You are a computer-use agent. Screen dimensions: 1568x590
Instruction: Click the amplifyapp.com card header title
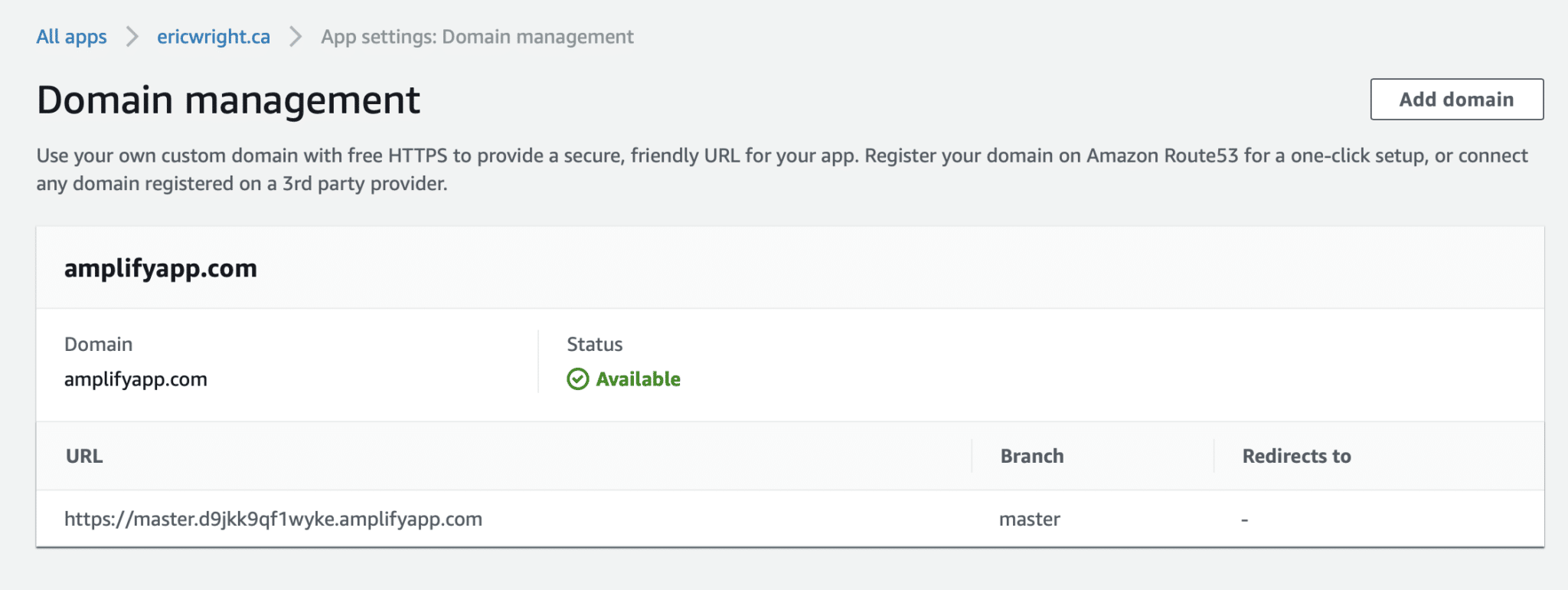[161, 269]
